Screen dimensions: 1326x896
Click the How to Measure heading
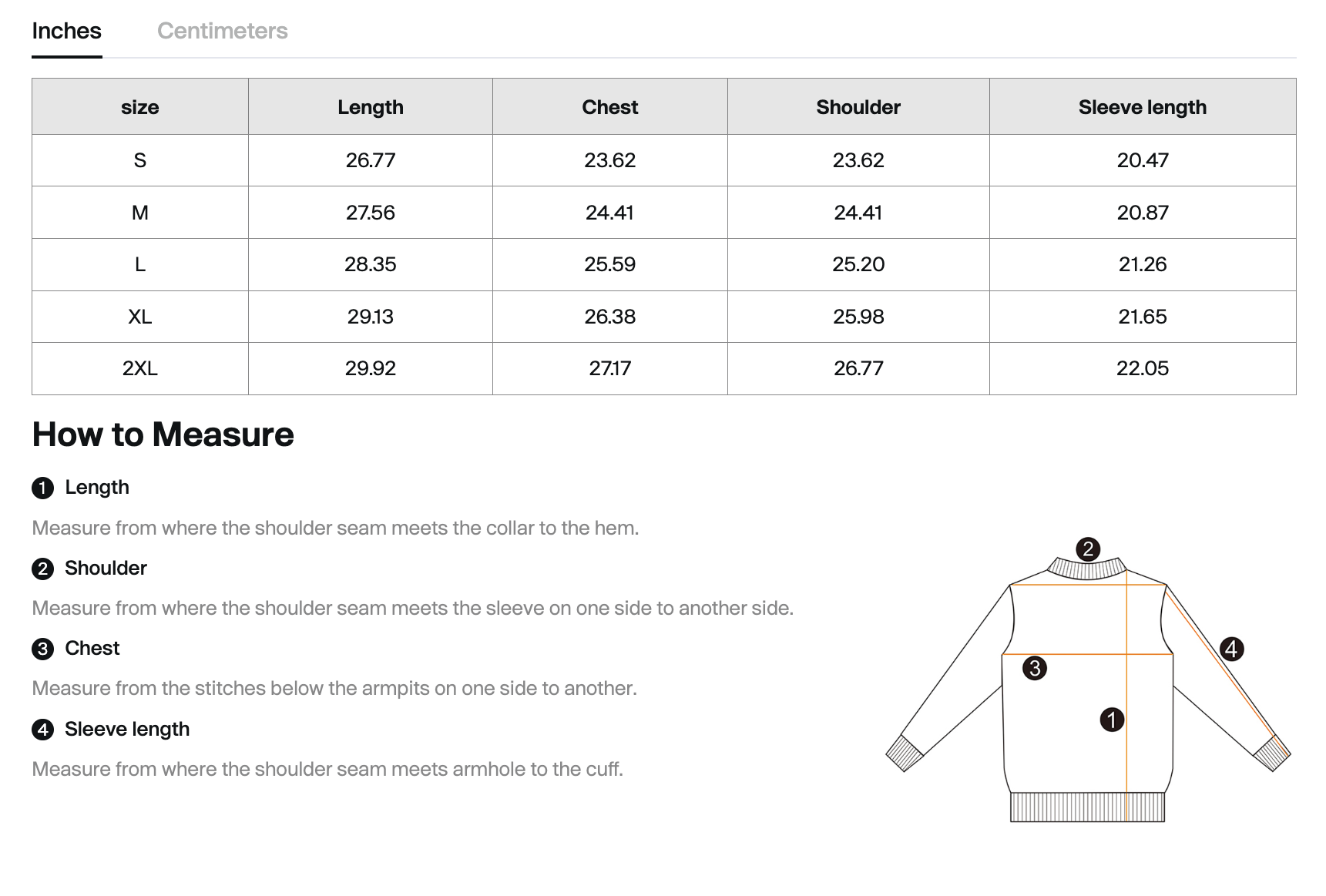pyautogui.click(x=163, y=435)
